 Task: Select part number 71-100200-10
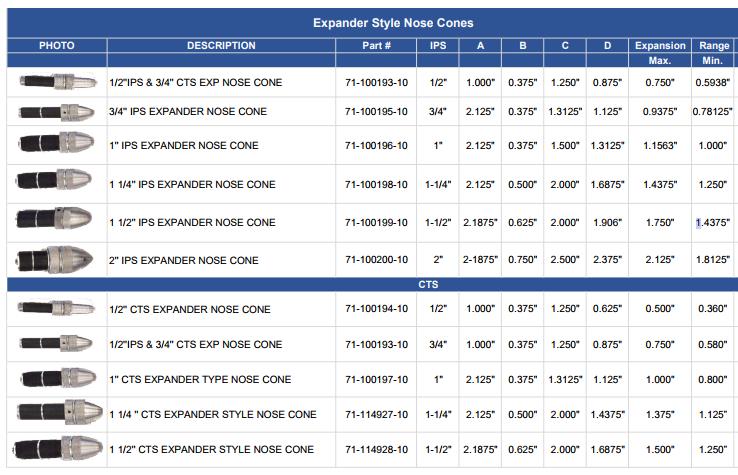(x=376, y=261)
